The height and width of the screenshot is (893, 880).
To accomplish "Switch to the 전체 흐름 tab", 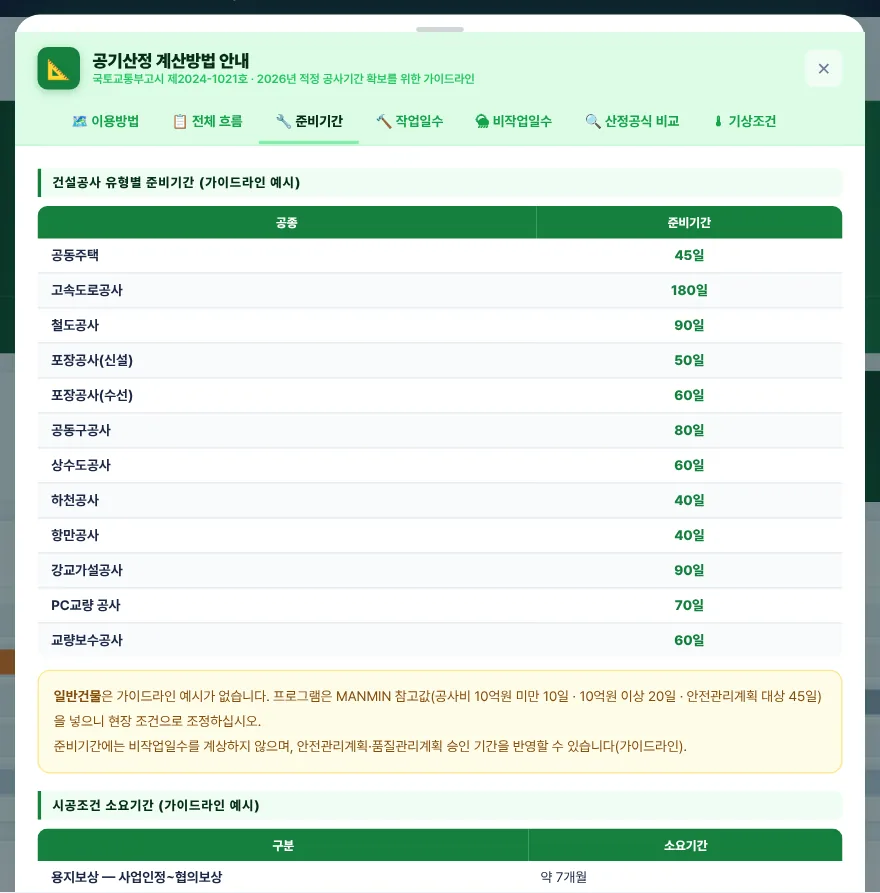I will click(208, 121).
